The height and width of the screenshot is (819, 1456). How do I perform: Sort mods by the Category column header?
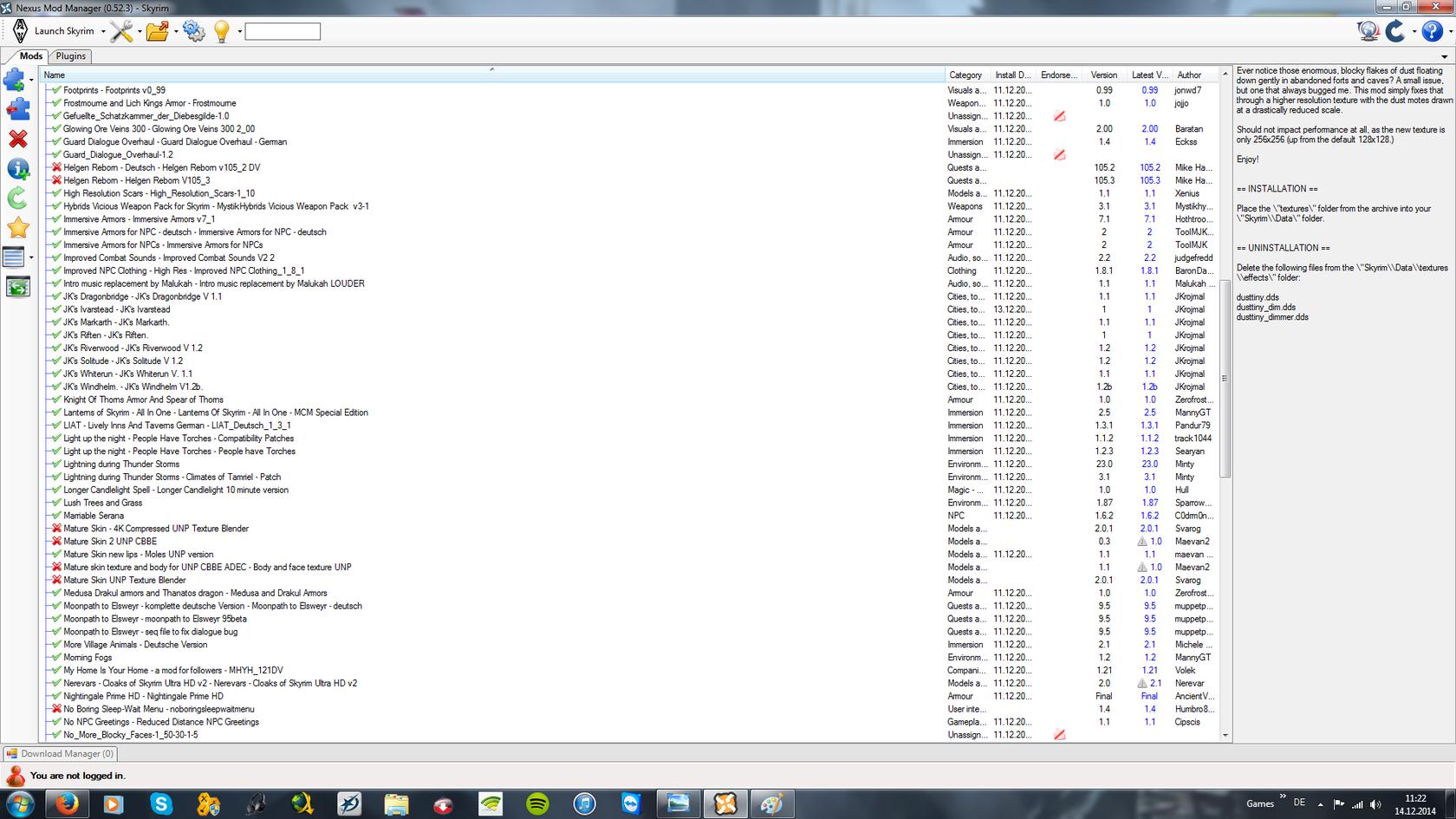(x=965, y=75)
